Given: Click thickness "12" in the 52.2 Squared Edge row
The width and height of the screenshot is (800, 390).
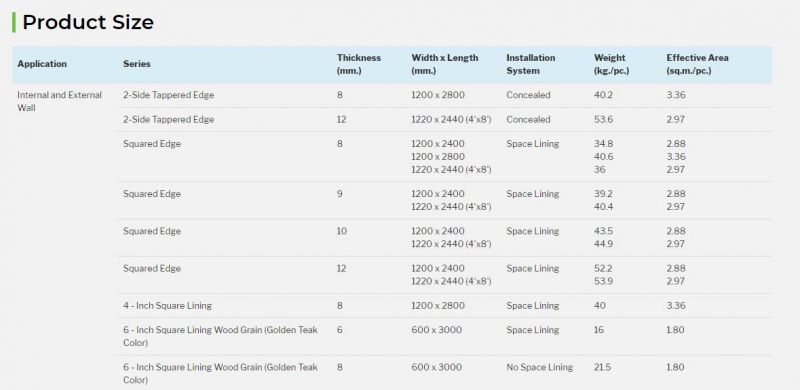Looking at the screenshot, I should 341,269.
